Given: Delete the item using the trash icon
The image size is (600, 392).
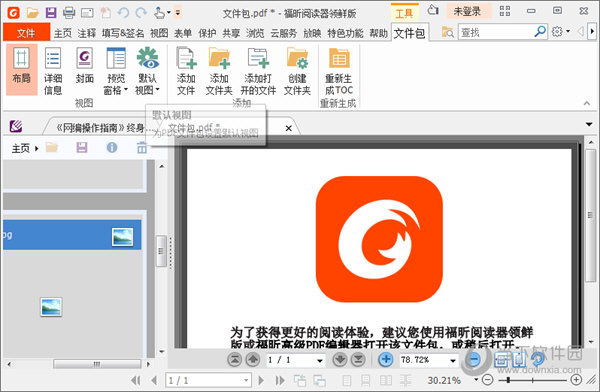Looking at the screenshot, I should pos(142,147).
